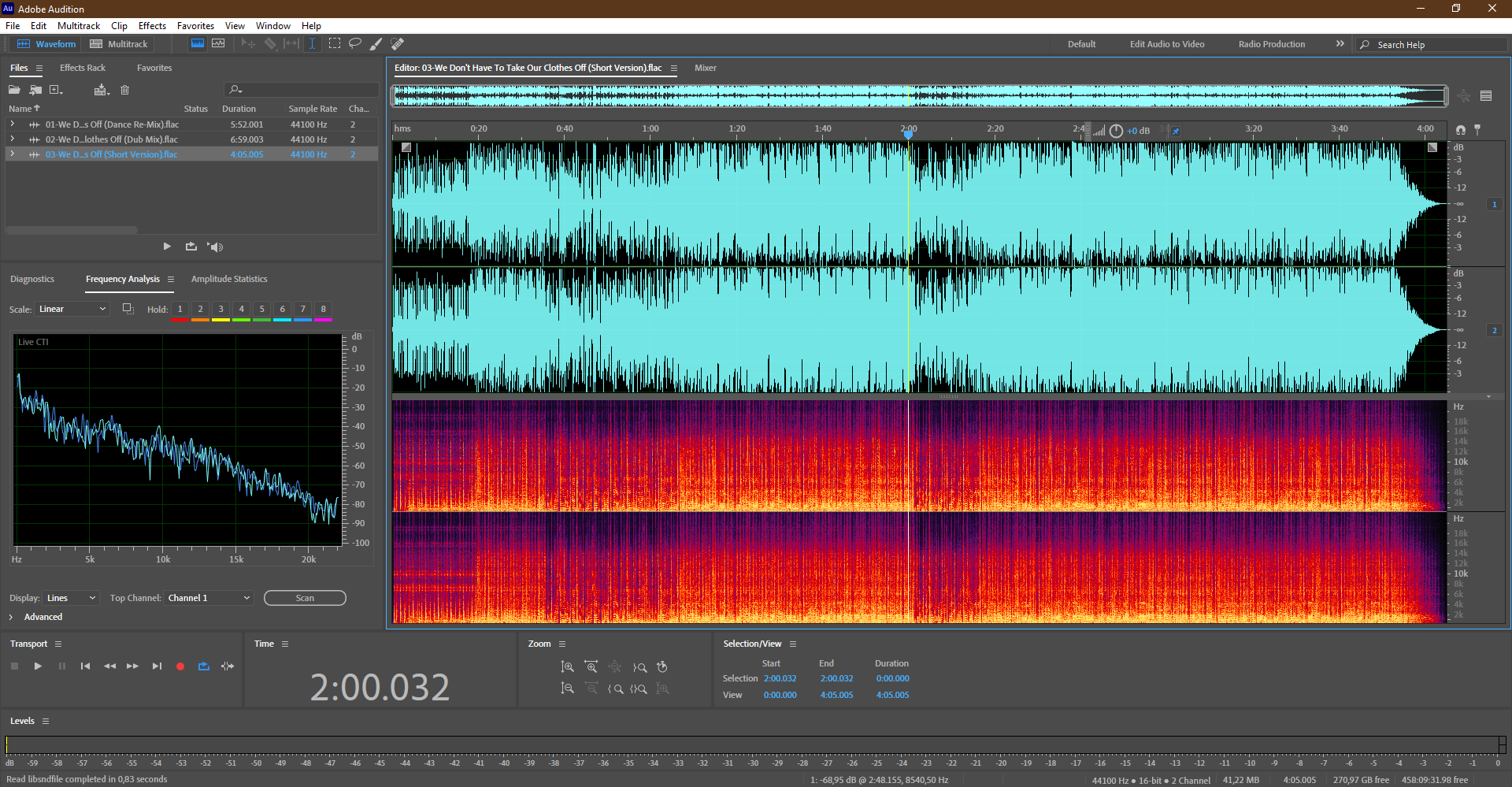Viewport: 1512px width, 787px height.
Task: Open the Frequency Analysis panel menu
Action: point(170,279)
